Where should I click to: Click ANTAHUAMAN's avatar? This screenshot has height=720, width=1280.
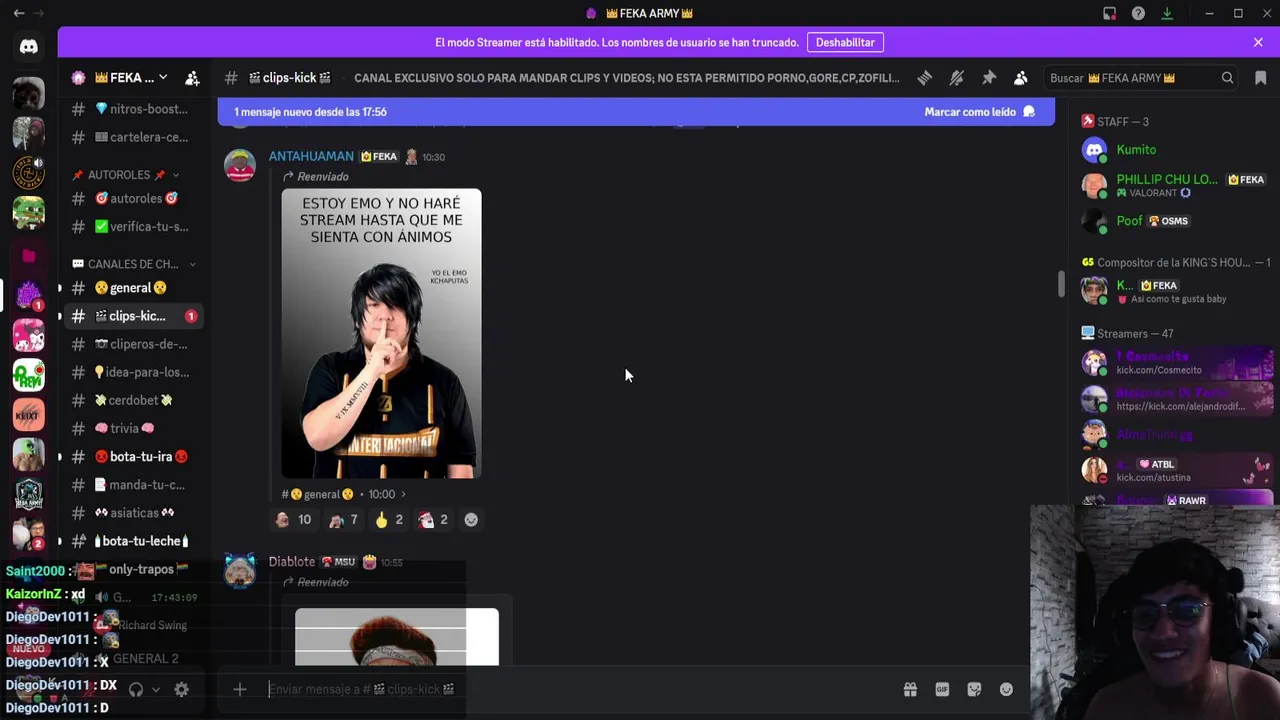[x=240, y=165]
